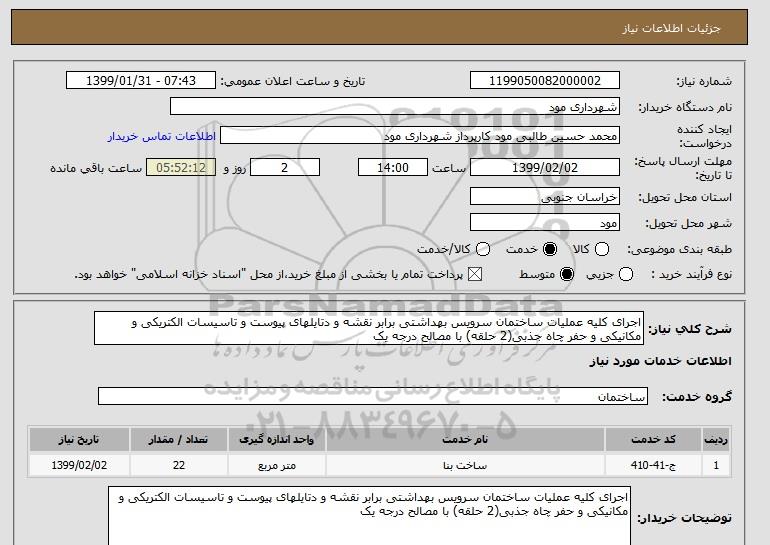770x545 pixels.
Task: Click the general need description text box
Action: tap(369, 328)
